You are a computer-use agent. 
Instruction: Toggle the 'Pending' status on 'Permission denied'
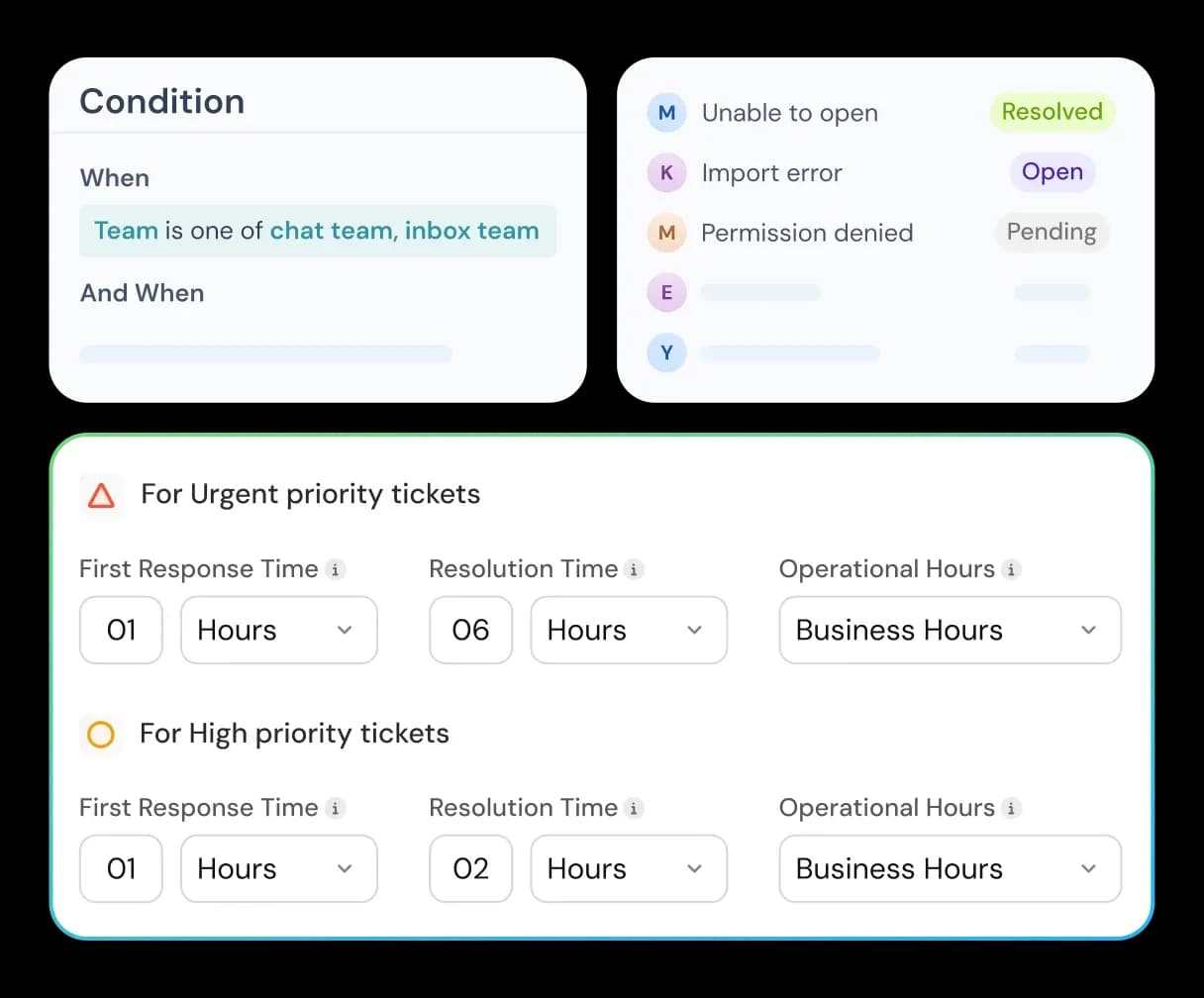[1052, 233]
